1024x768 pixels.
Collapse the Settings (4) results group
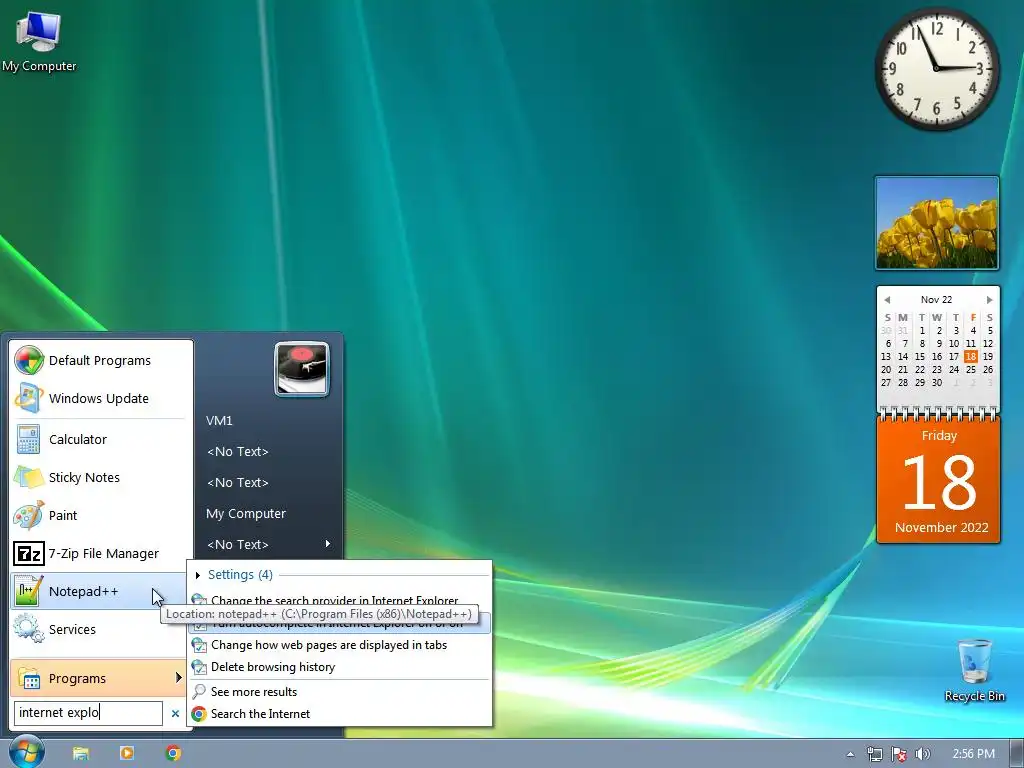pos(198,575)
